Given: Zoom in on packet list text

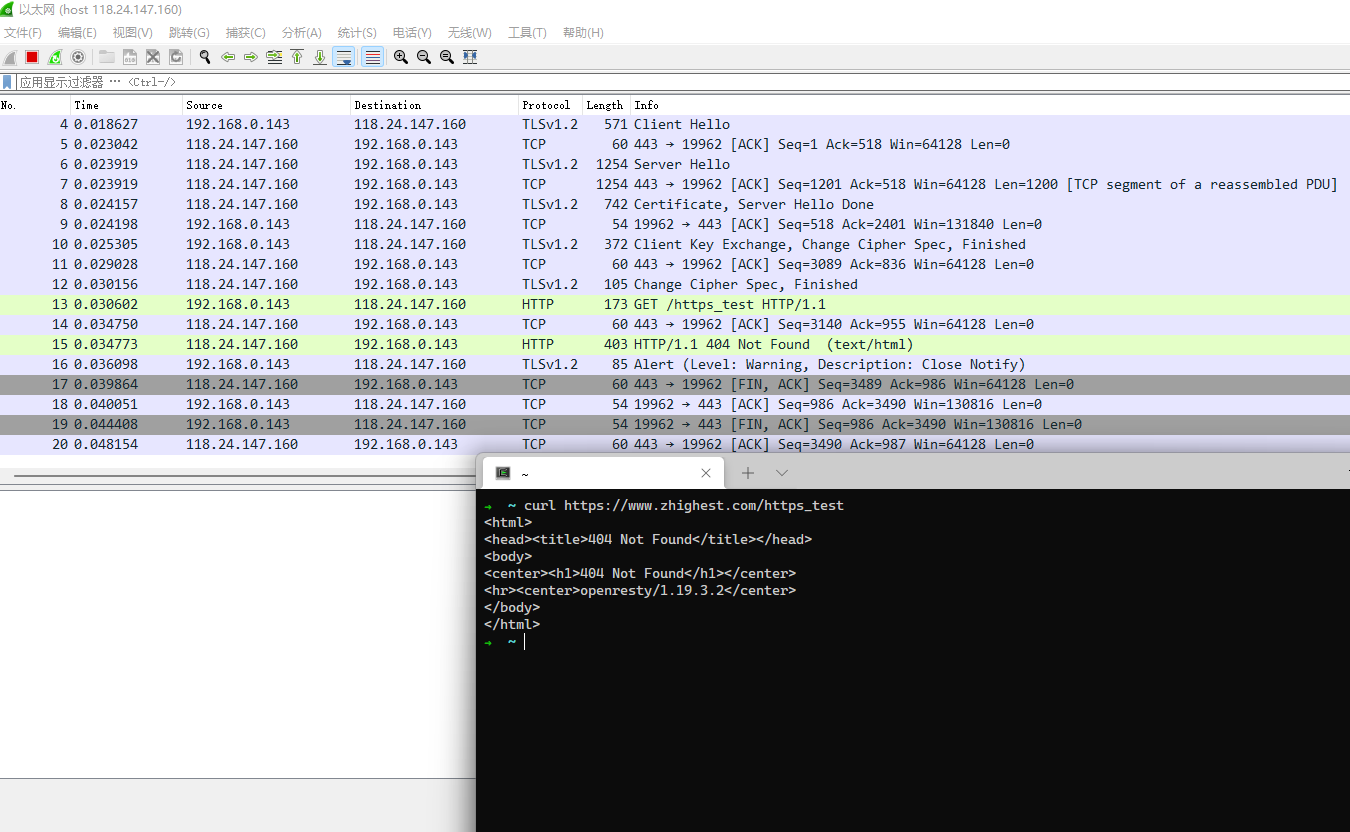Looking at the screenshot, I should point(401,57).
